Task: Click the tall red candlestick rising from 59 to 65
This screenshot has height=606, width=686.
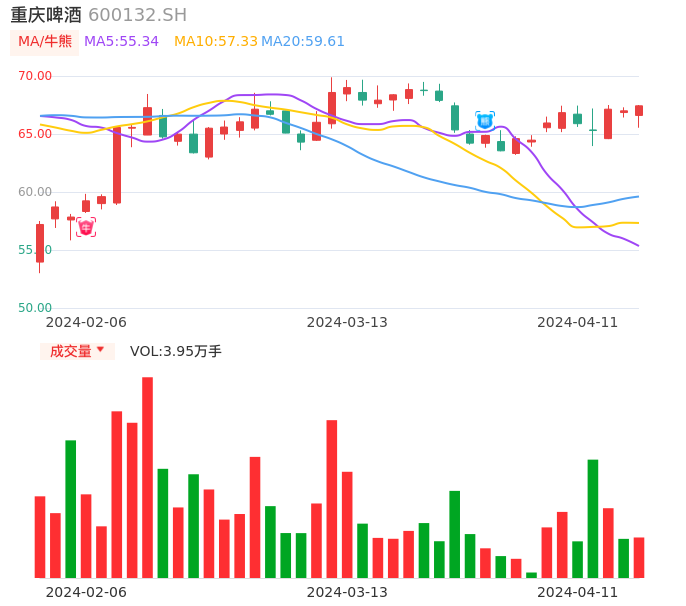Action: click(x=117, y=165)
